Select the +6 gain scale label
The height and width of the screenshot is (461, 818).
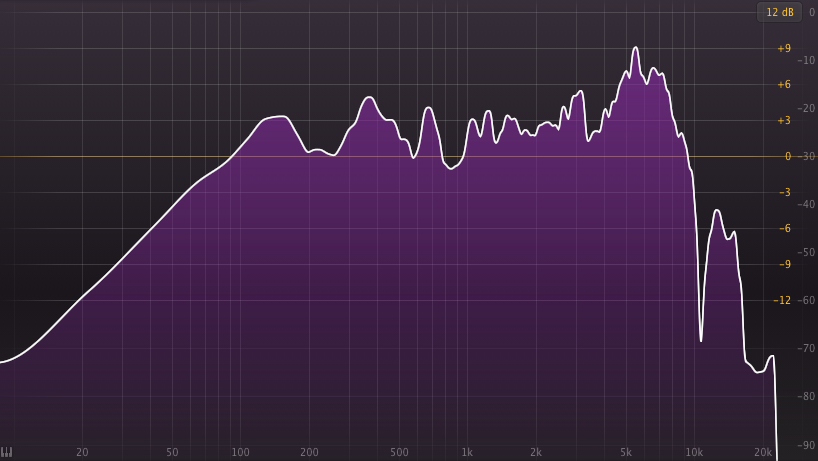(x=784, y=84)
